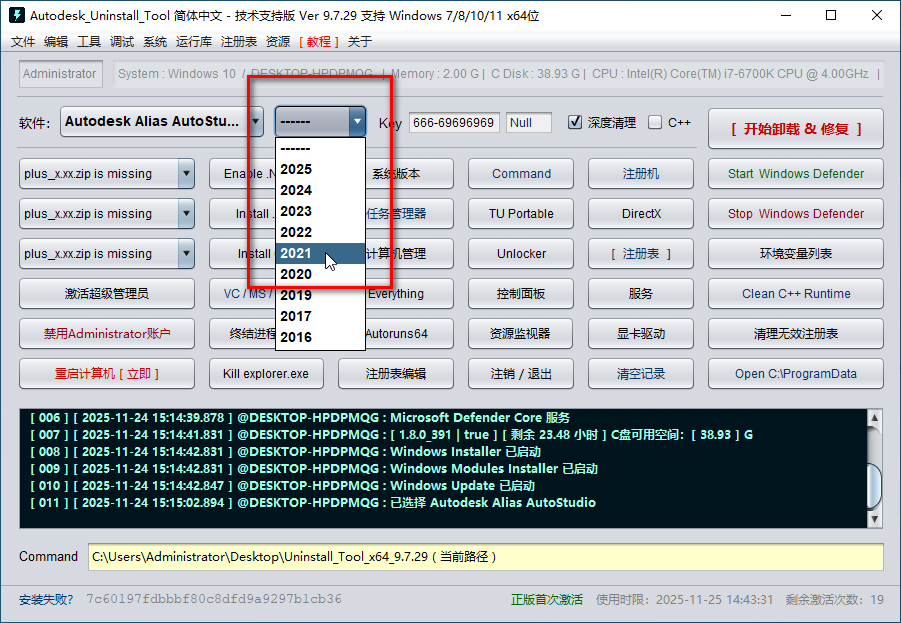The height and width of the screenshot is (623, 901).
Task: Click the Null input field
Action: tap(529, 122)
